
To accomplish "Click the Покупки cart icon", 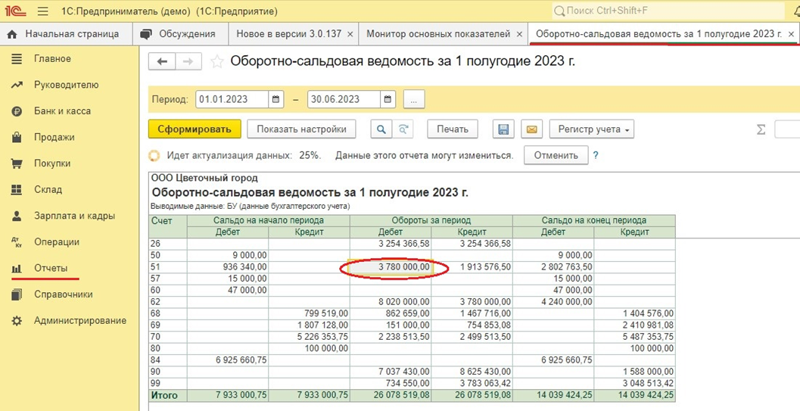I will [x=17, y=164].
